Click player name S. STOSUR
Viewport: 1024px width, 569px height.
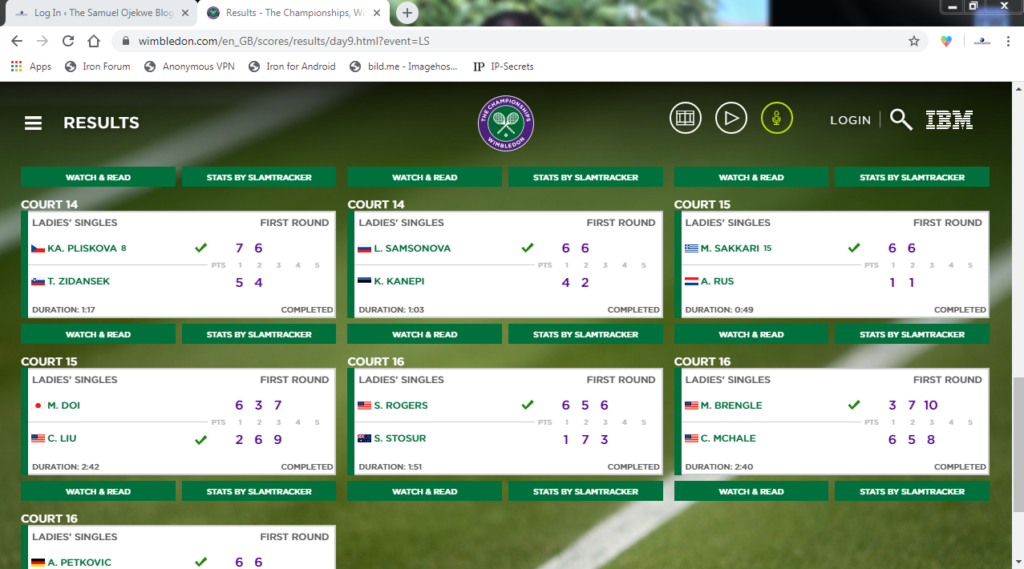click(x=400, y=438)
